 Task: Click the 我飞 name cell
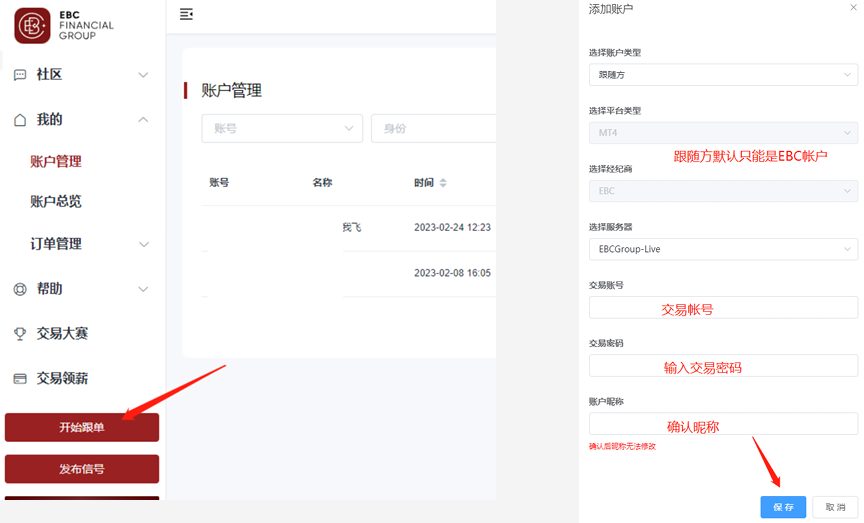pyautogui.click(x=352, y=227)
